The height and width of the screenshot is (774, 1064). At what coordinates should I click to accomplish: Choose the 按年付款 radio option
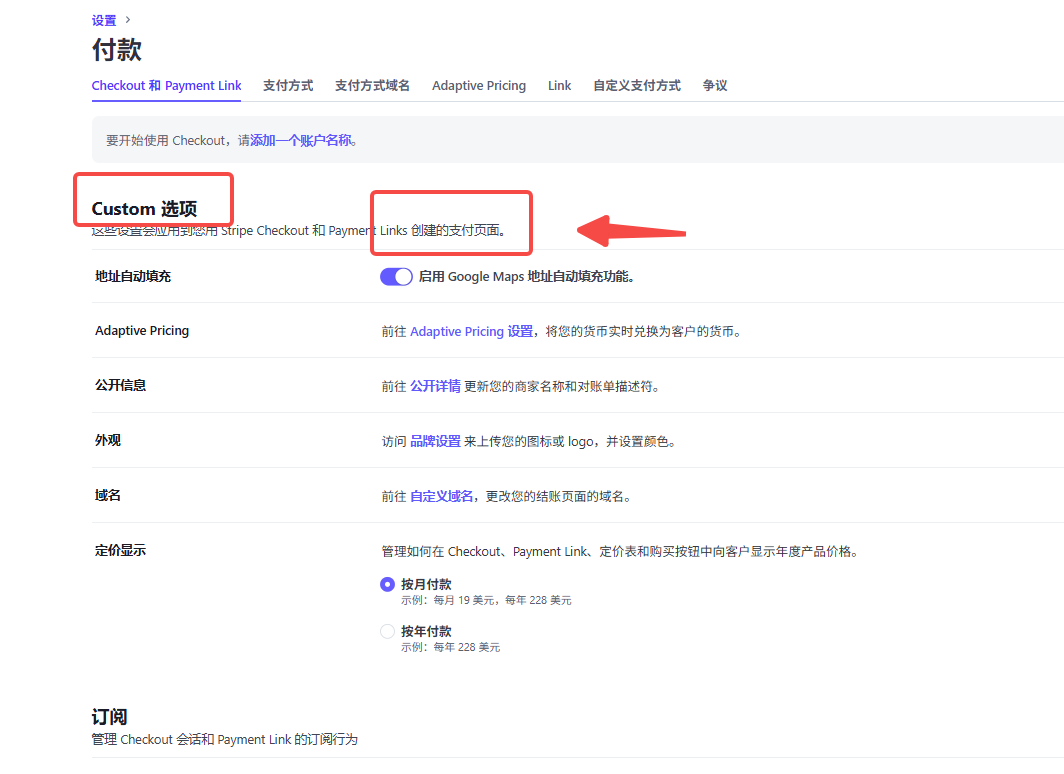(387, 631)
